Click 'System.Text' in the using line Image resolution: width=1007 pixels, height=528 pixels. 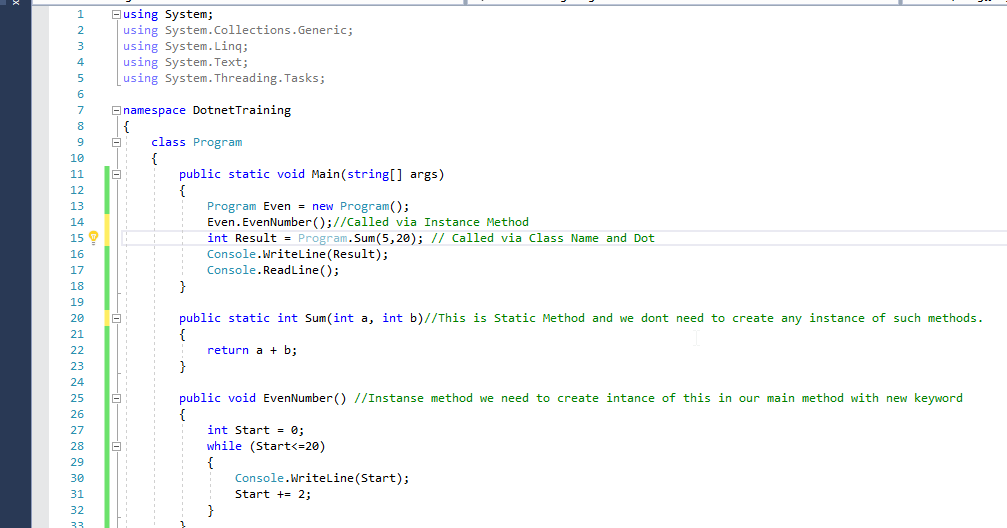point(203,62)
